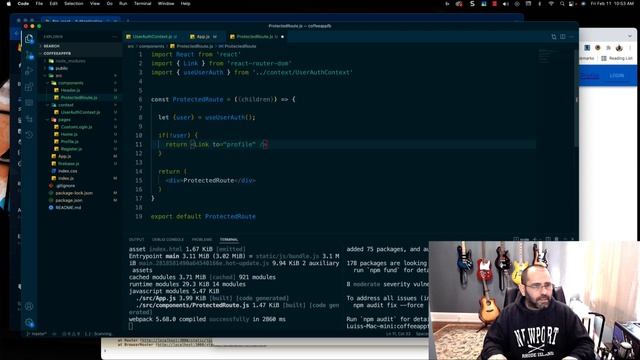Open index.js file in explorer
The image size is (640, 360).
(x=66, y=178)
